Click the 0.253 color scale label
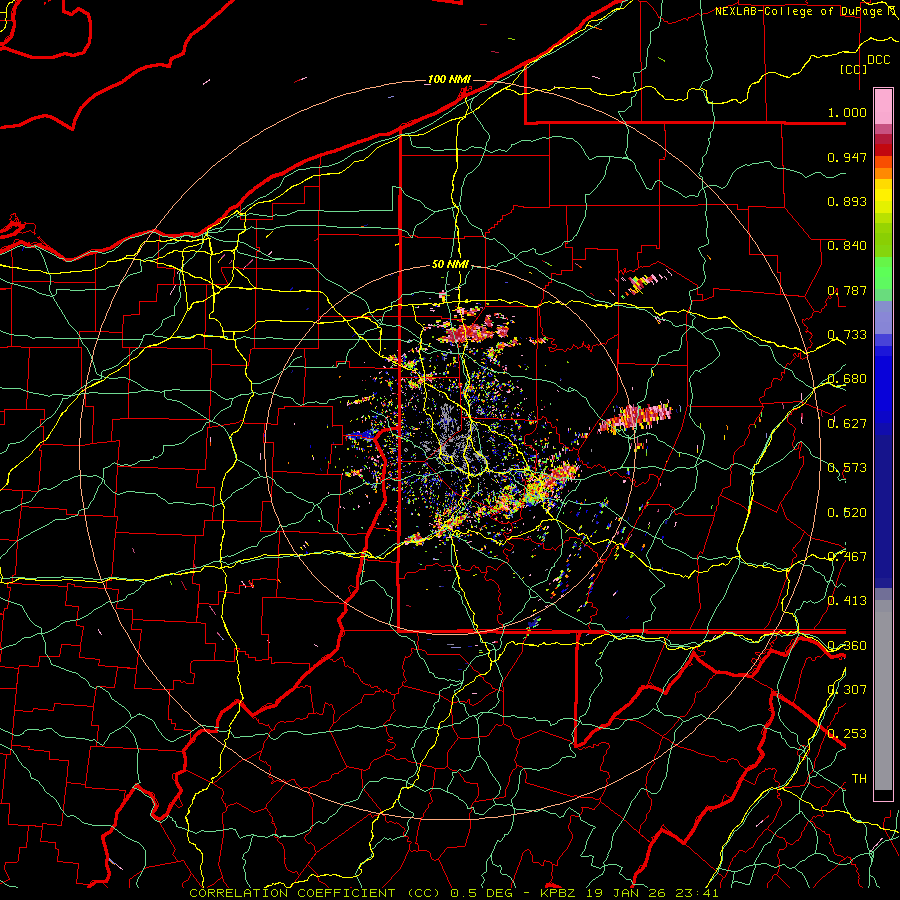The image size is (900, 900). [x=847, y=734]
